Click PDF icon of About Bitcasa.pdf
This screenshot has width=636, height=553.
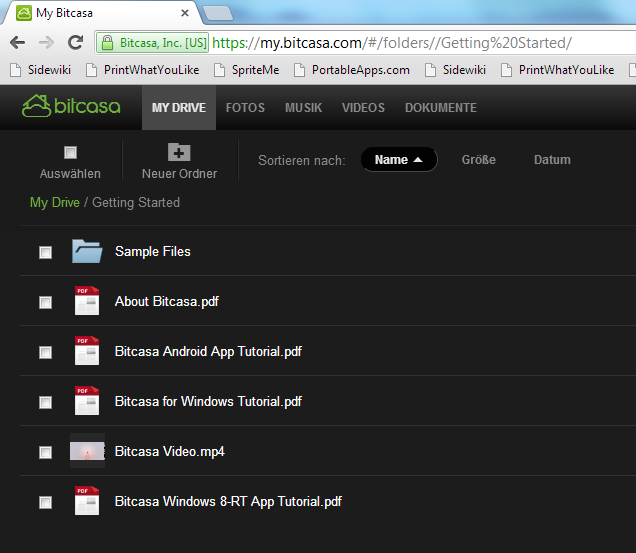point(87,301)
